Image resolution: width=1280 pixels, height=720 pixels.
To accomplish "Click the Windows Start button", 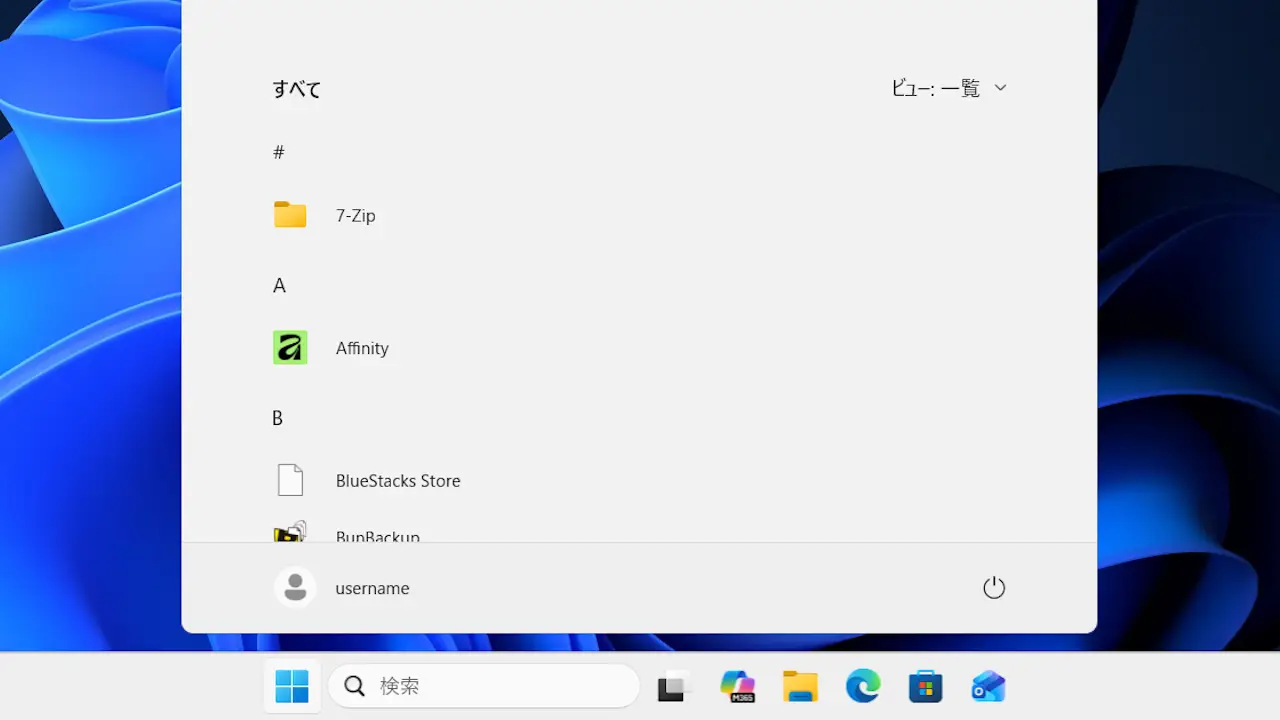I will pyautogui.click(x=292, y=686).
